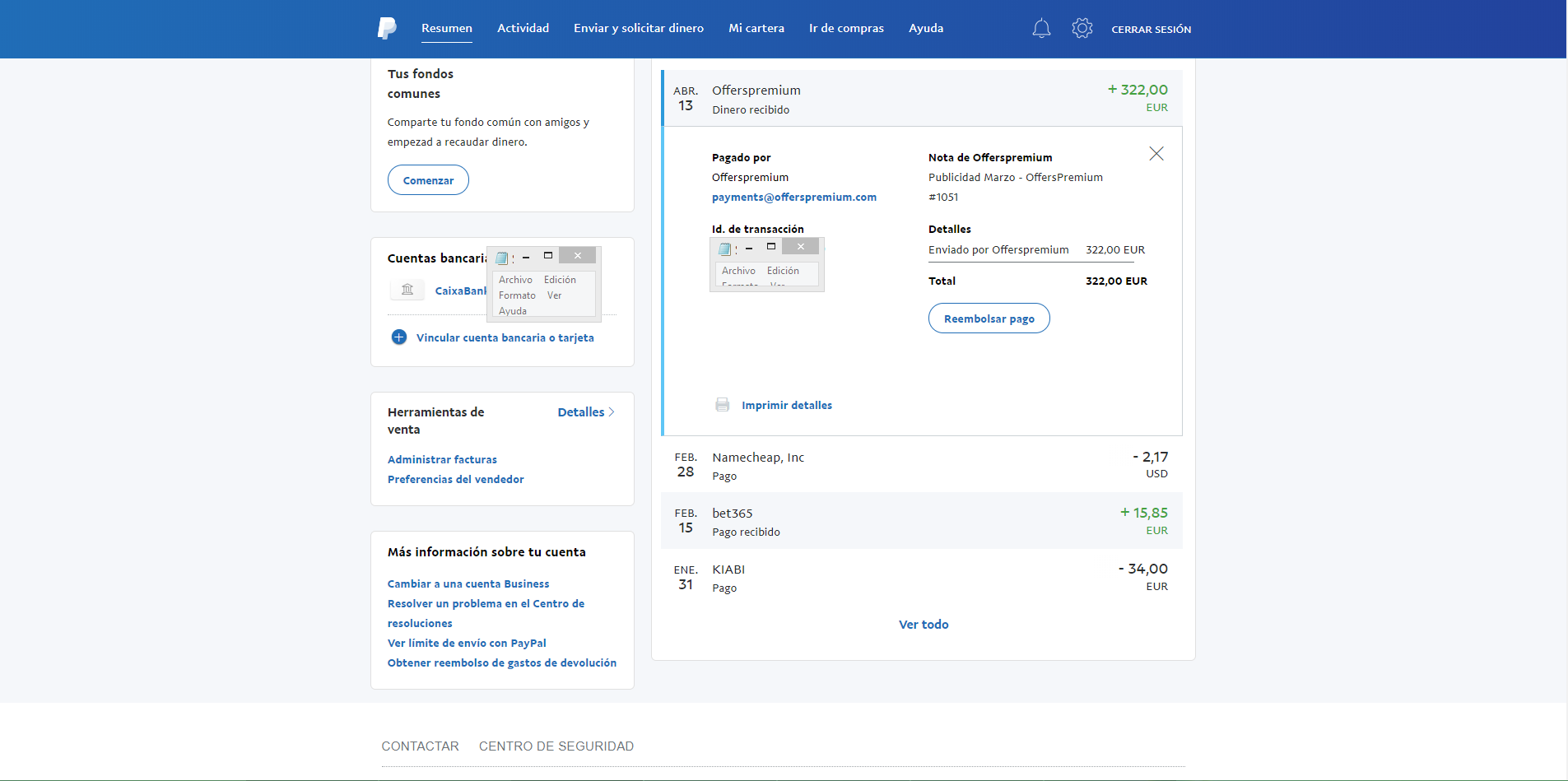Viewport: 1568px width, 781px height.
Task: Go to the Resumen tab
Action: coord(447,28)
